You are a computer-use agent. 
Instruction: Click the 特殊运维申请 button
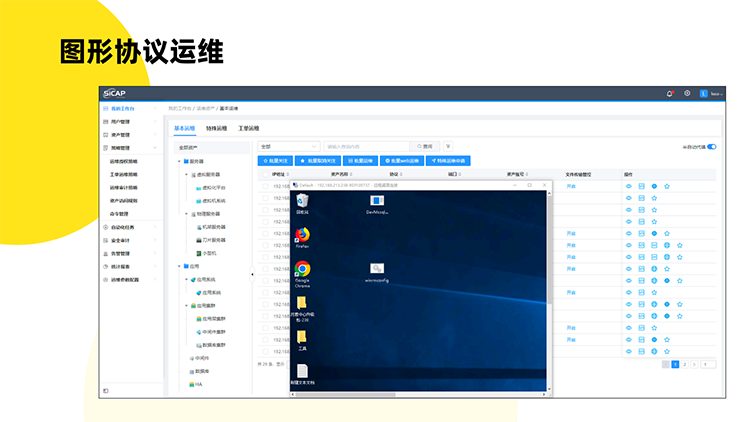[447, 160]
